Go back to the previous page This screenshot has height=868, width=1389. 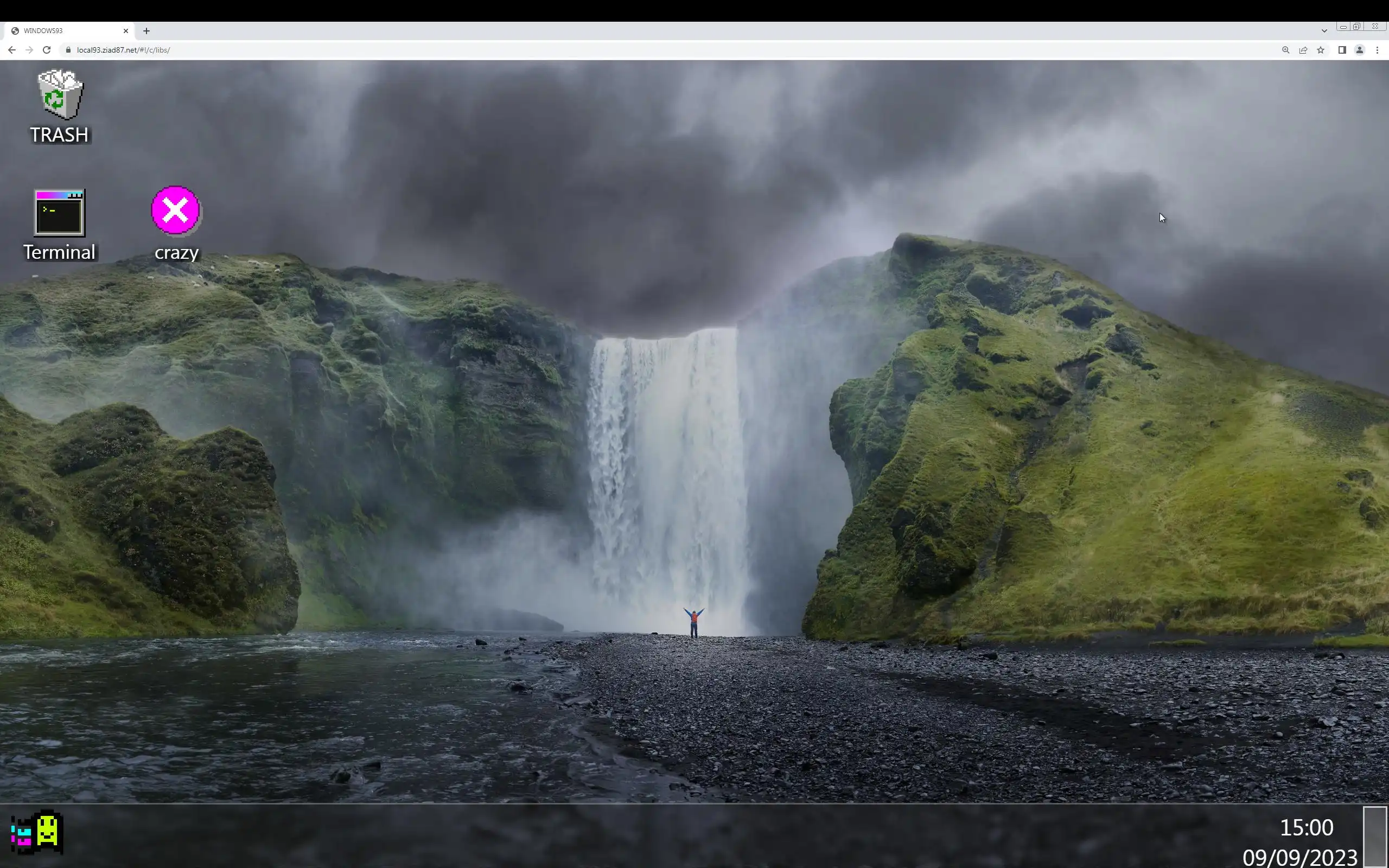pyautogui.click(x=11, y=50)
